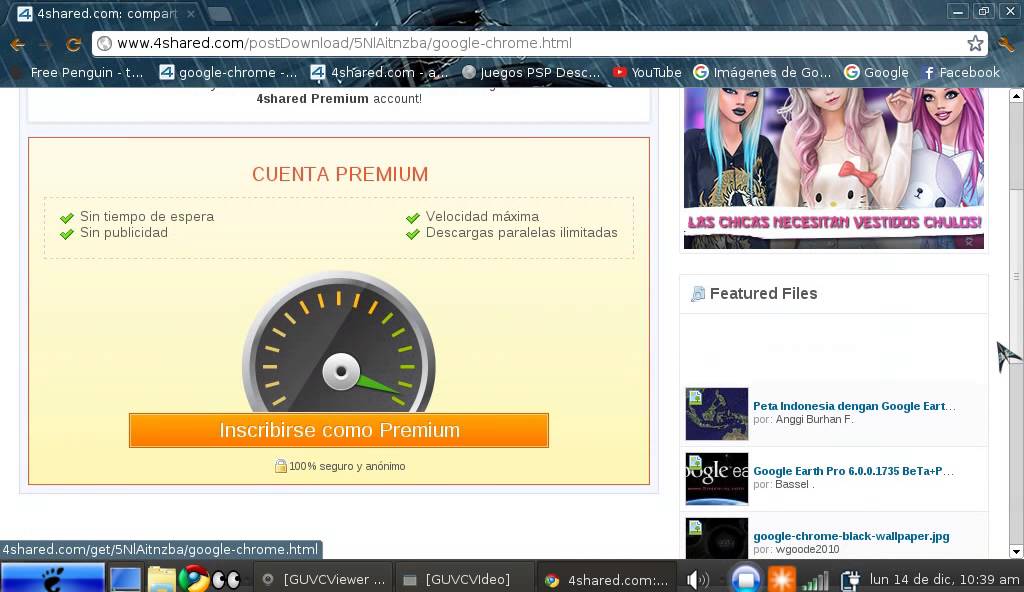Viewport: 1024px width, 592px height.
Task: Click Inscribirse como Premium button
Action: [339, 430]
